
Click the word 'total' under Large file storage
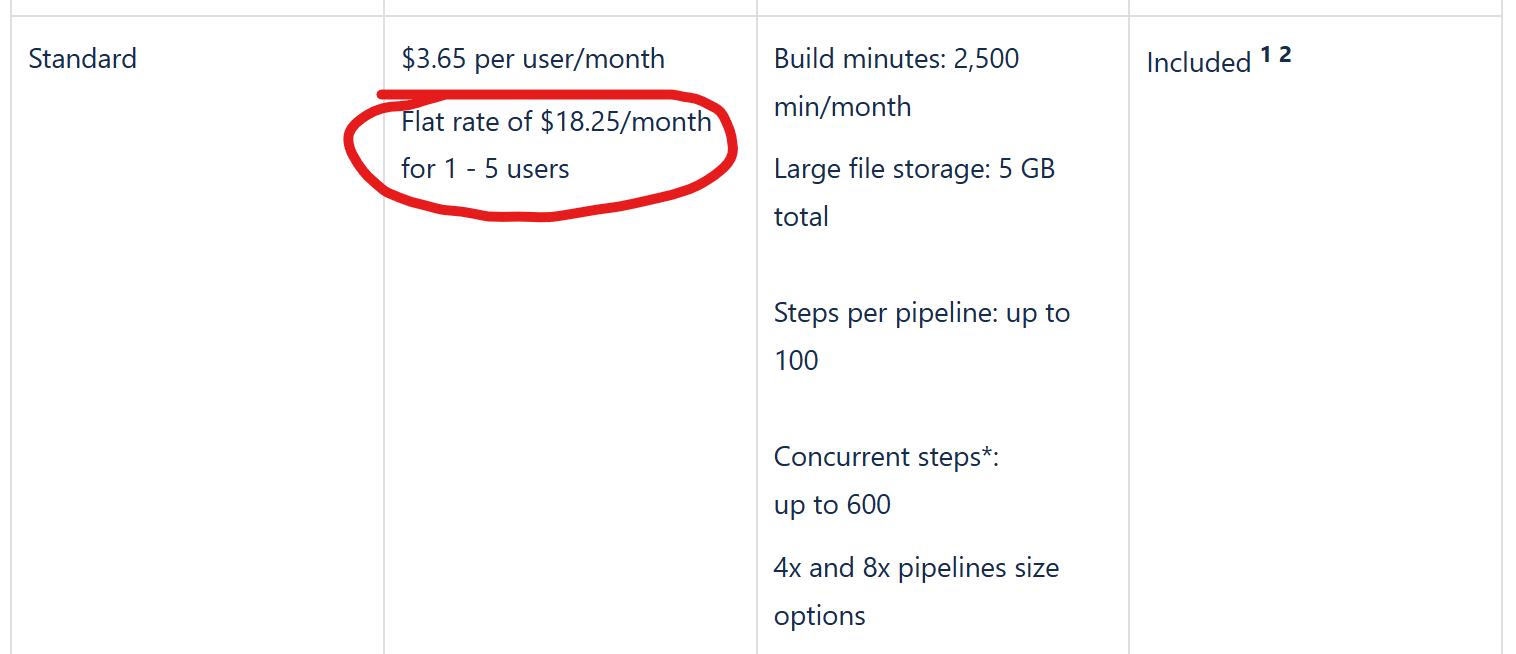[x=801, y=217]
